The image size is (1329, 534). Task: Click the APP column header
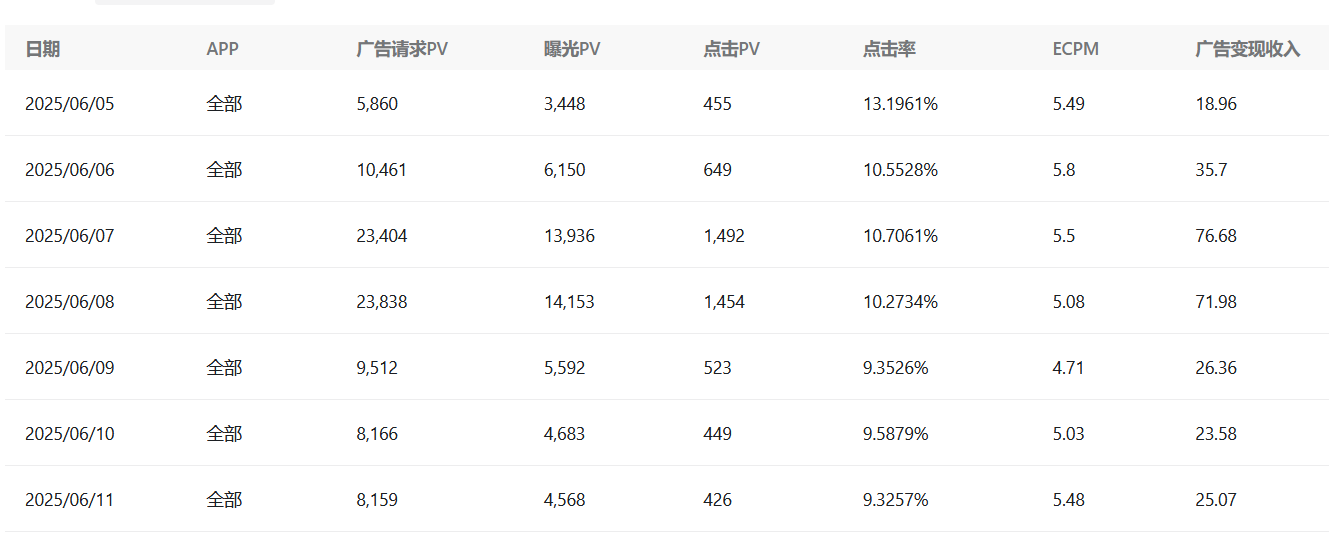pos(222,49)
